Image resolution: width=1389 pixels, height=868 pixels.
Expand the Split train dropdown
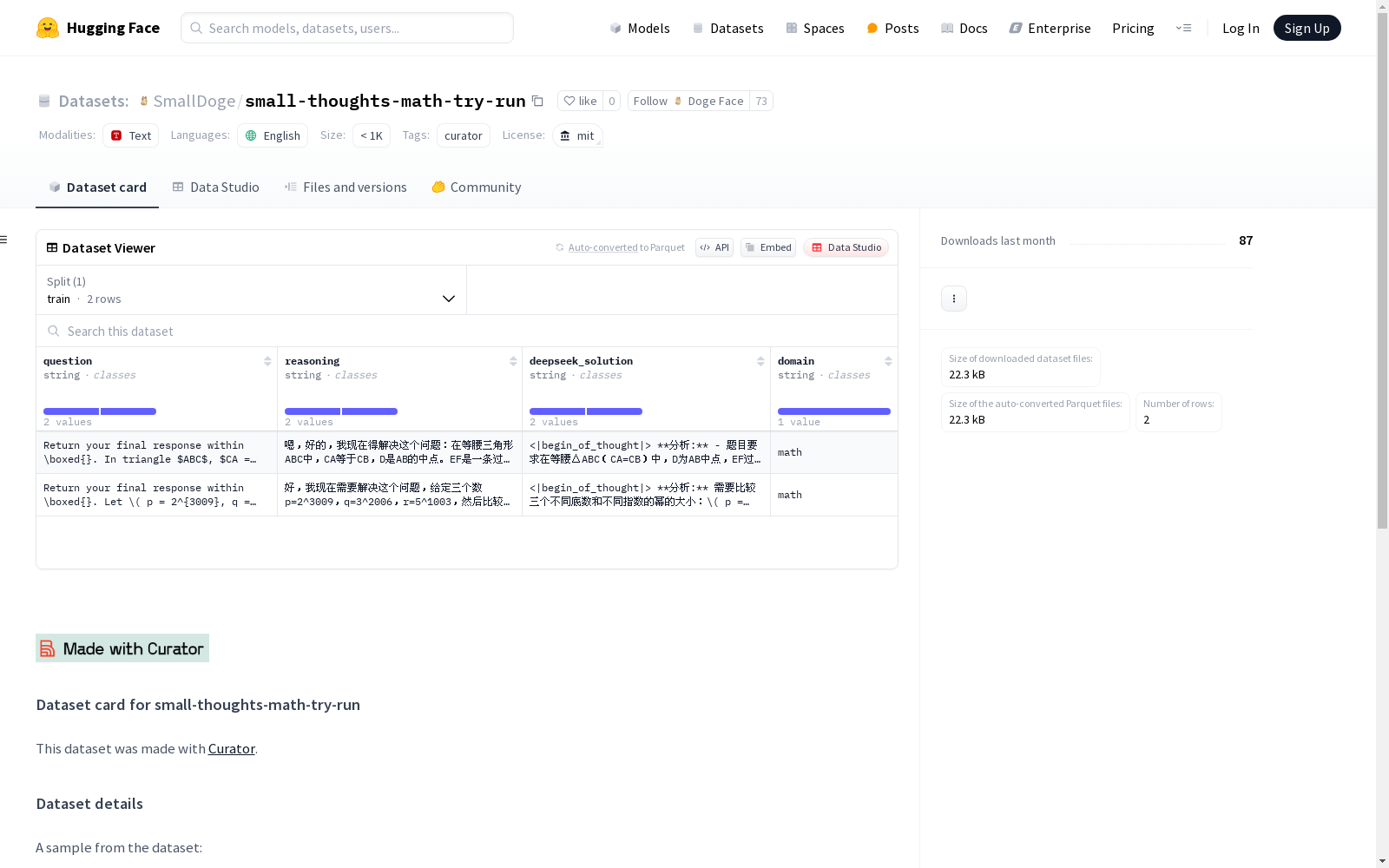click(x=252, y=290)
